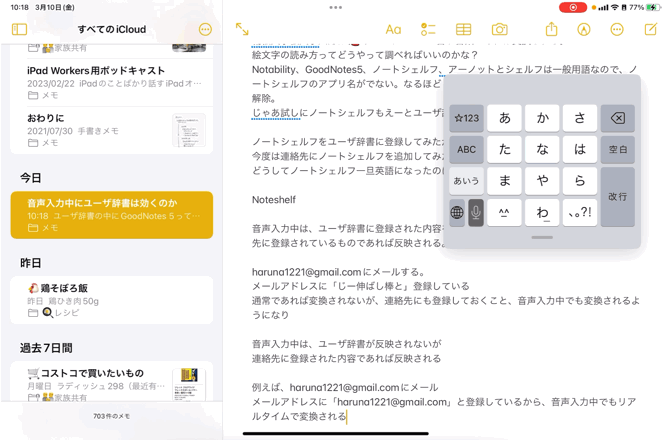Place cursor at end of ルタイムで変換される
The image size is (671, 440).
[346, 416]
